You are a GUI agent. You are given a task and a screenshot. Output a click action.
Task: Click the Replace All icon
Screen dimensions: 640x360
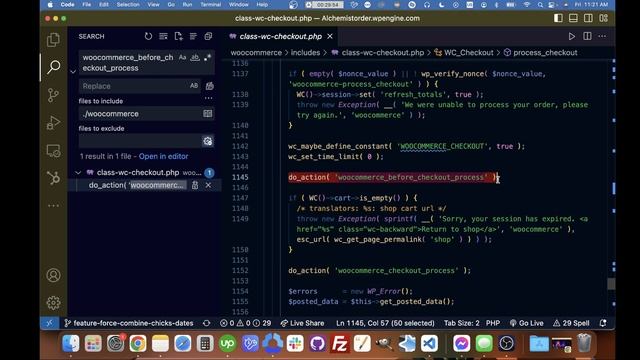[209, 86]
